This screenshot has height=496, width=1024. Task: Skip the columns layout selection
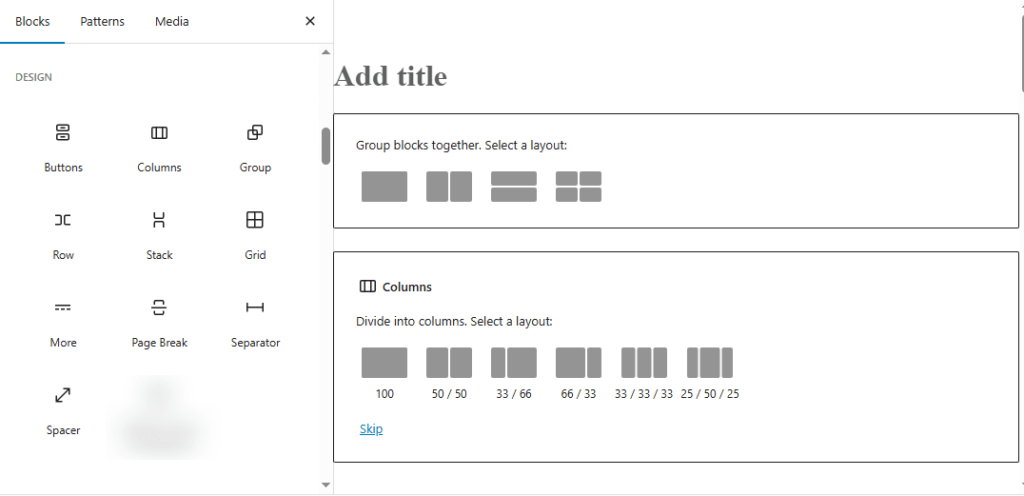click(371, 429)
